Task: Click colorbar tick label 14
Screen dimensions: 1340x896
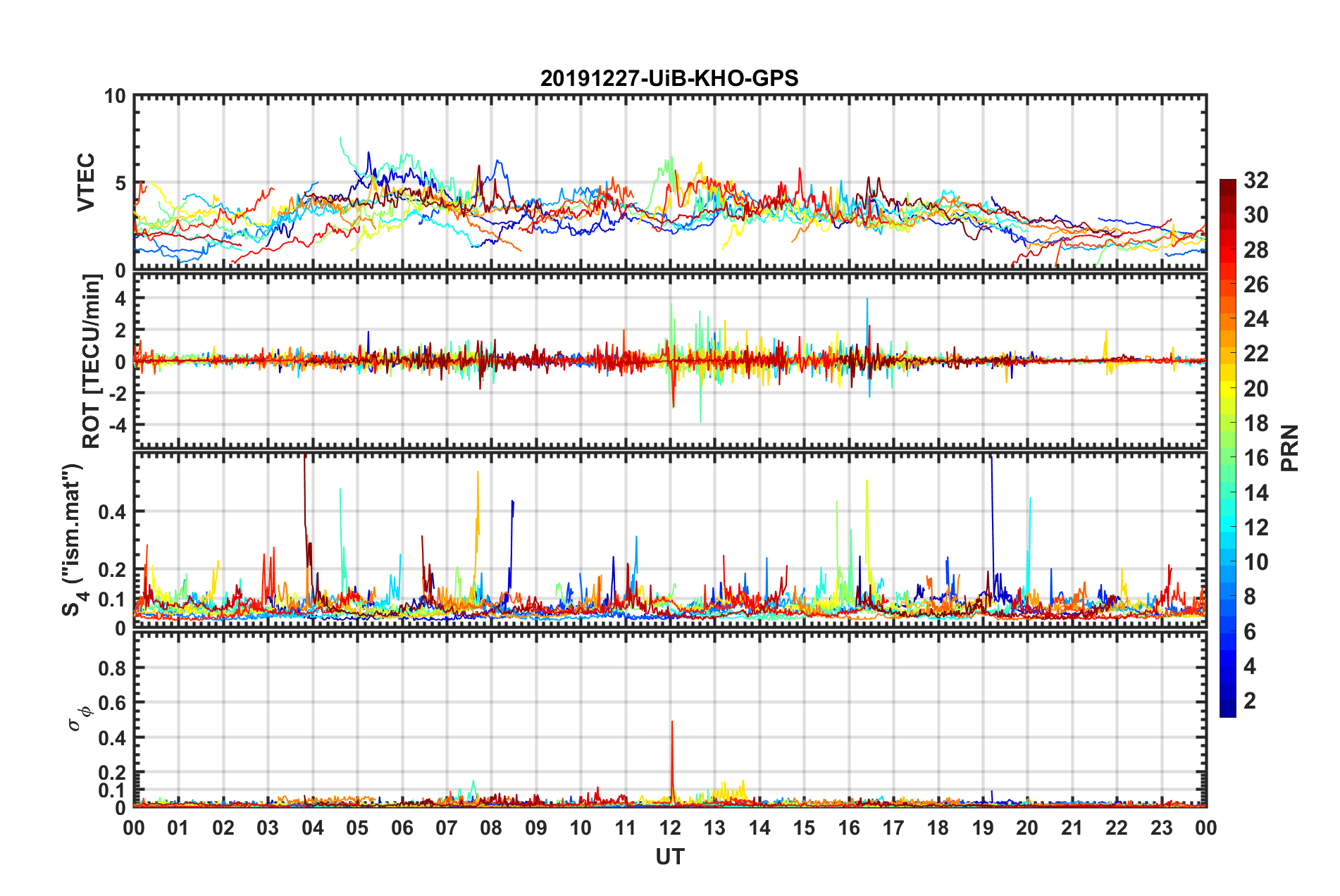Action: pos(1256,493)
